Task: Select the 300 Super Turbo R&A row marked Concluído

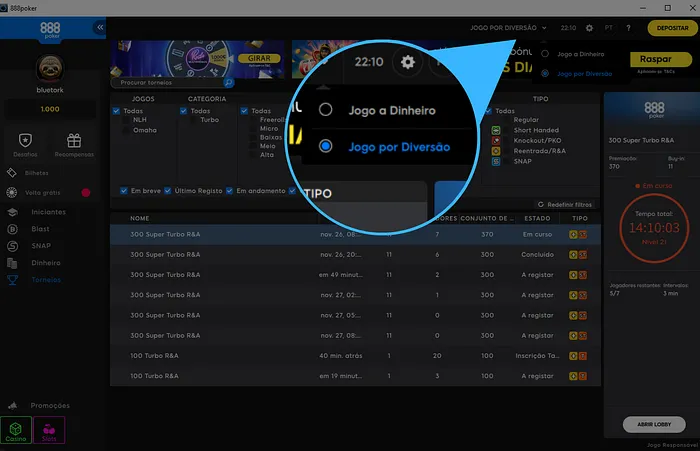Action: coord(355,255)
